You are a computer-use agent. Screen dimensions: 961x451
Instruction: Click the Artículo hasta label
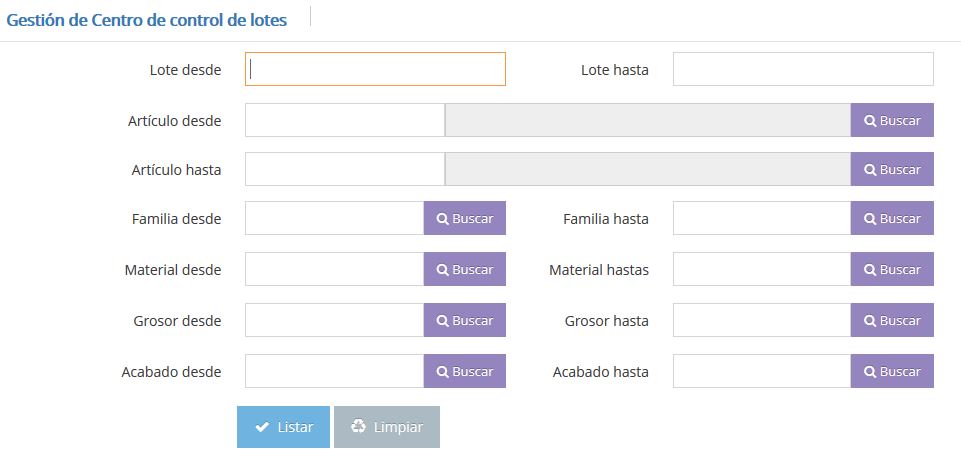[177, 170]
